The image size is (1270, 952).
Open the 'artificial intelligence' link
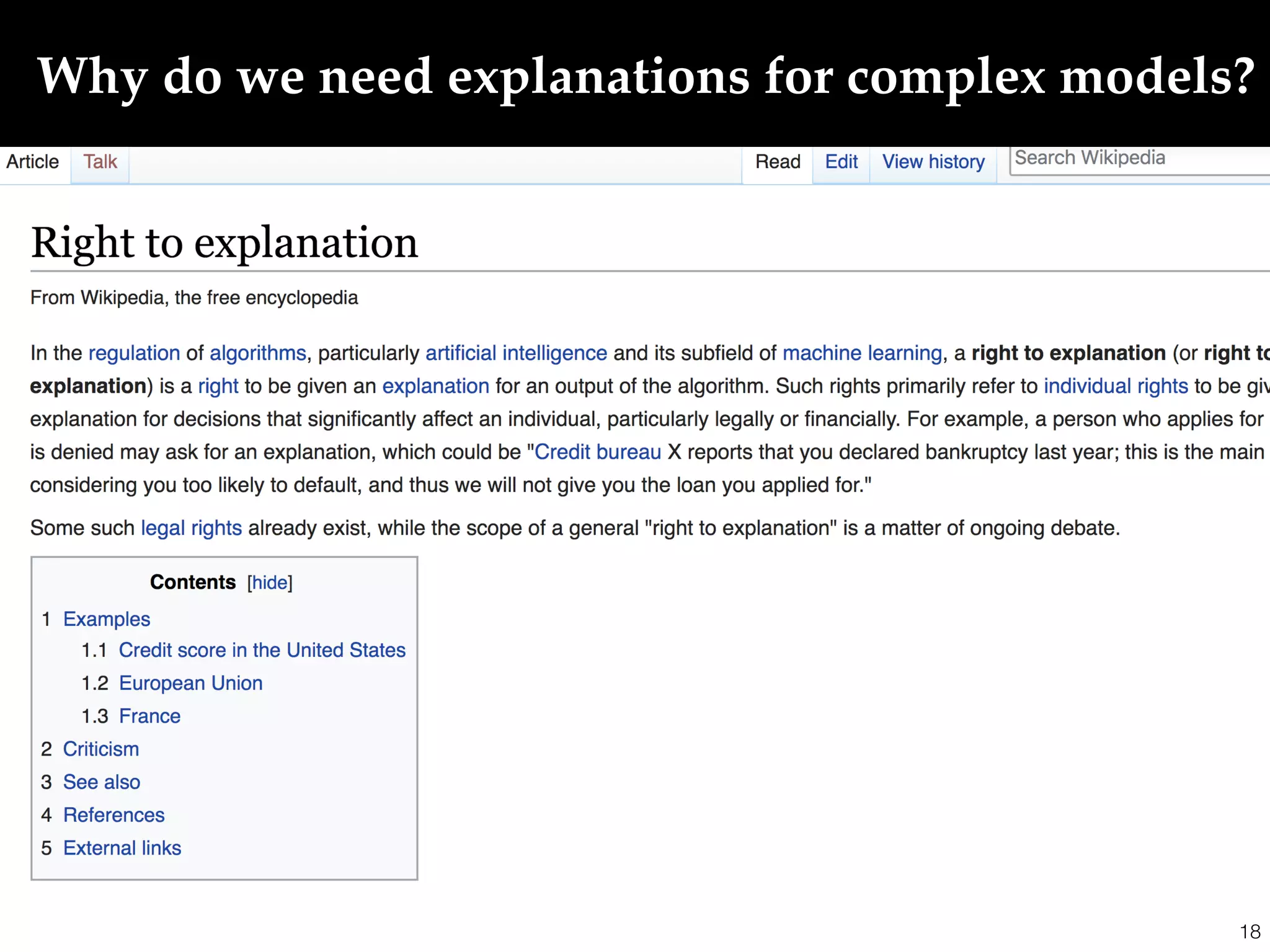tap(517, 353)
